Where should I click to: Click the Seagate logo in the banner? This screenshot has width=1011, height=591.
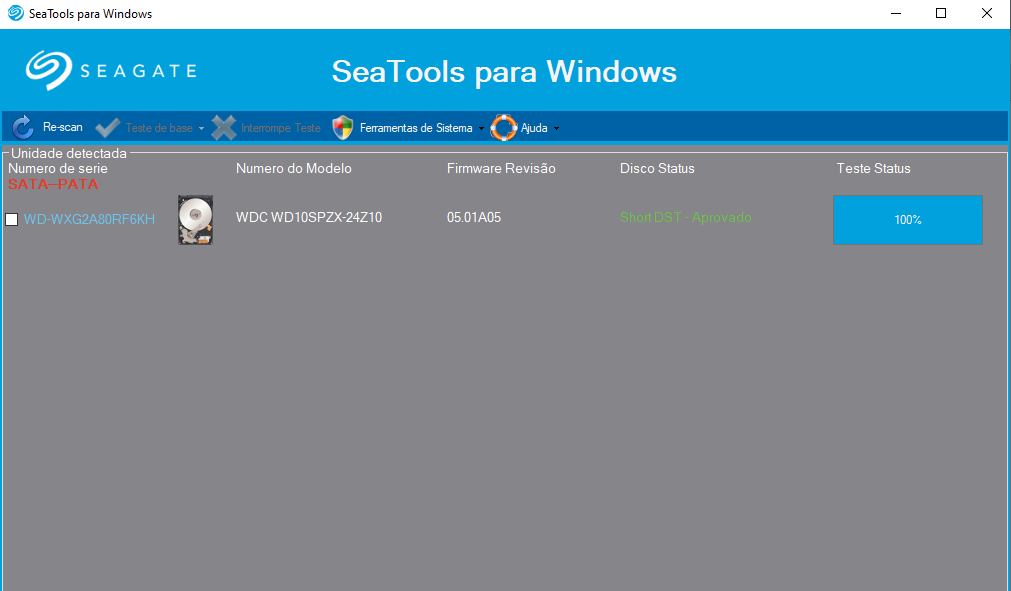point(111,70)
